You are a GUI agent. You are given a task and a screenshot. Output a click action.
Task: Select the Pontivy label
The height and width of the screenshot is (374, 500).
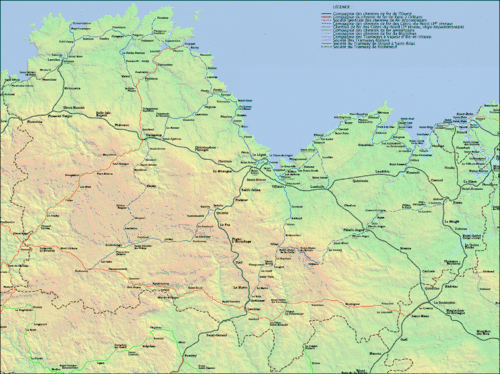pos(191,355)
